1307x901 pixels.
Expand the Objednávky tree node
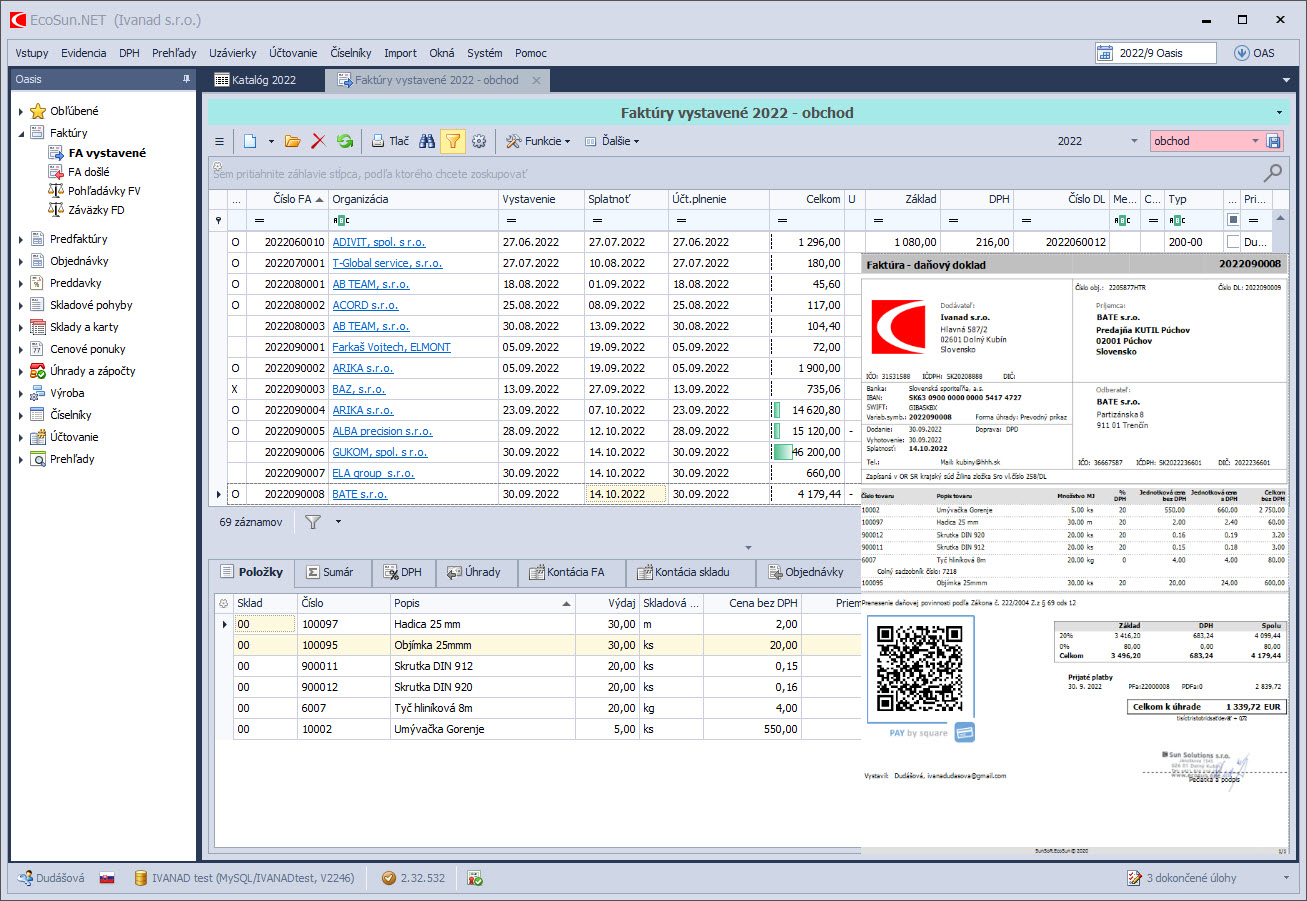pyautogui.click(x=21, y=261)
